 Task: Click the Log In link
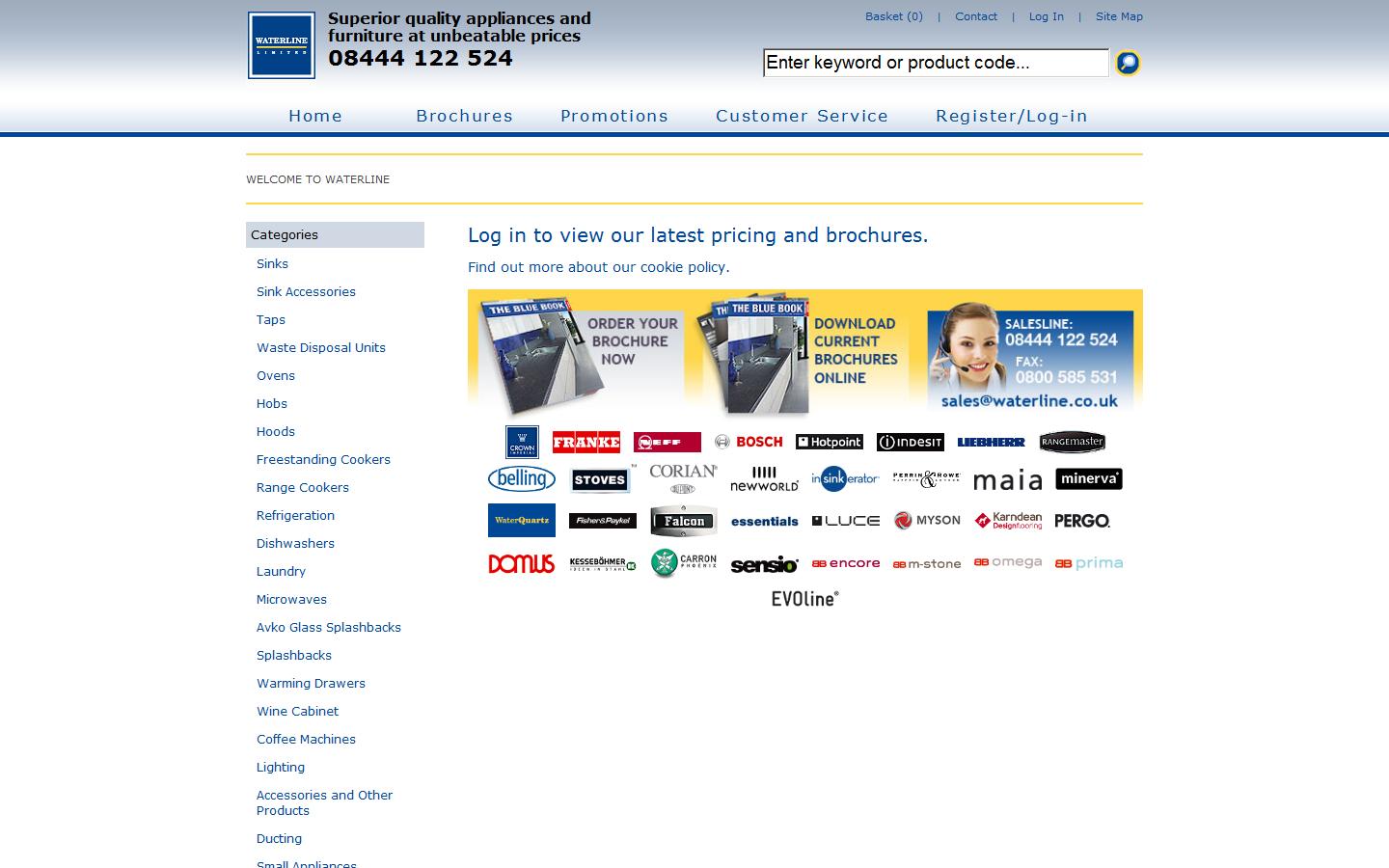pos(1046,16)
